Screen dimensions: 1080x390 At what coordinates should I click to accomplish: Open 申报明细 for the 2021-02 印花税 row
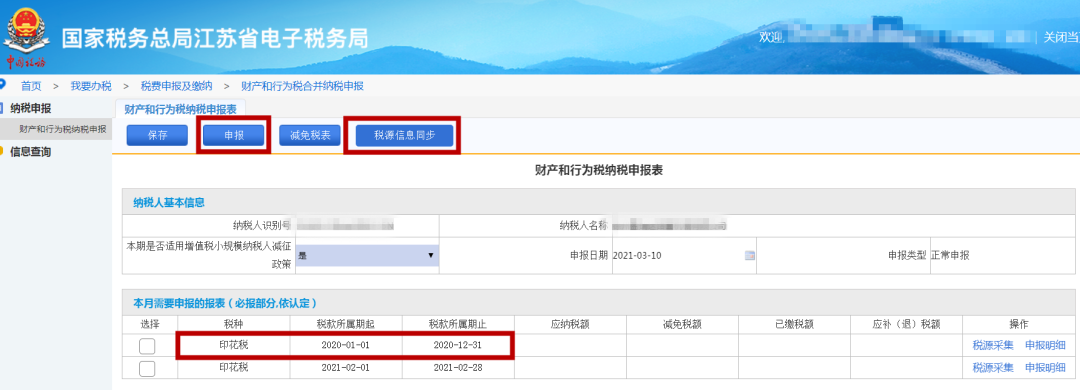pos(1046,368)
